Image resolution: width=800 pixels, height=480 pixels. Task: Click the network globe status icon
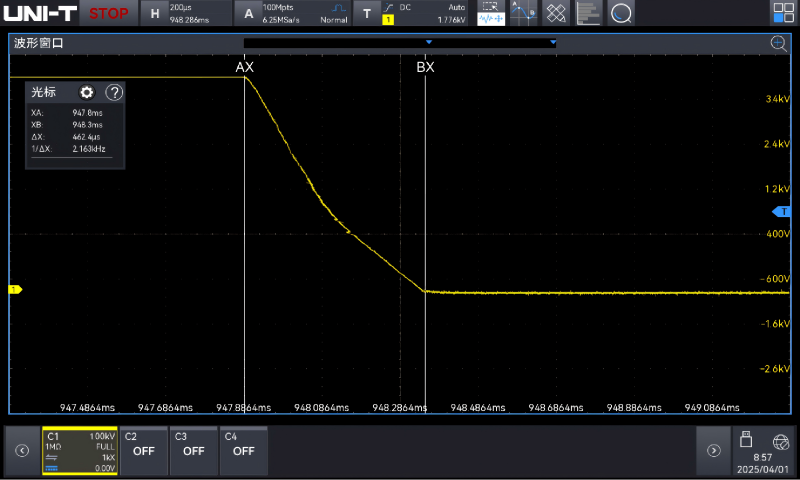click(x=780, y=440)
